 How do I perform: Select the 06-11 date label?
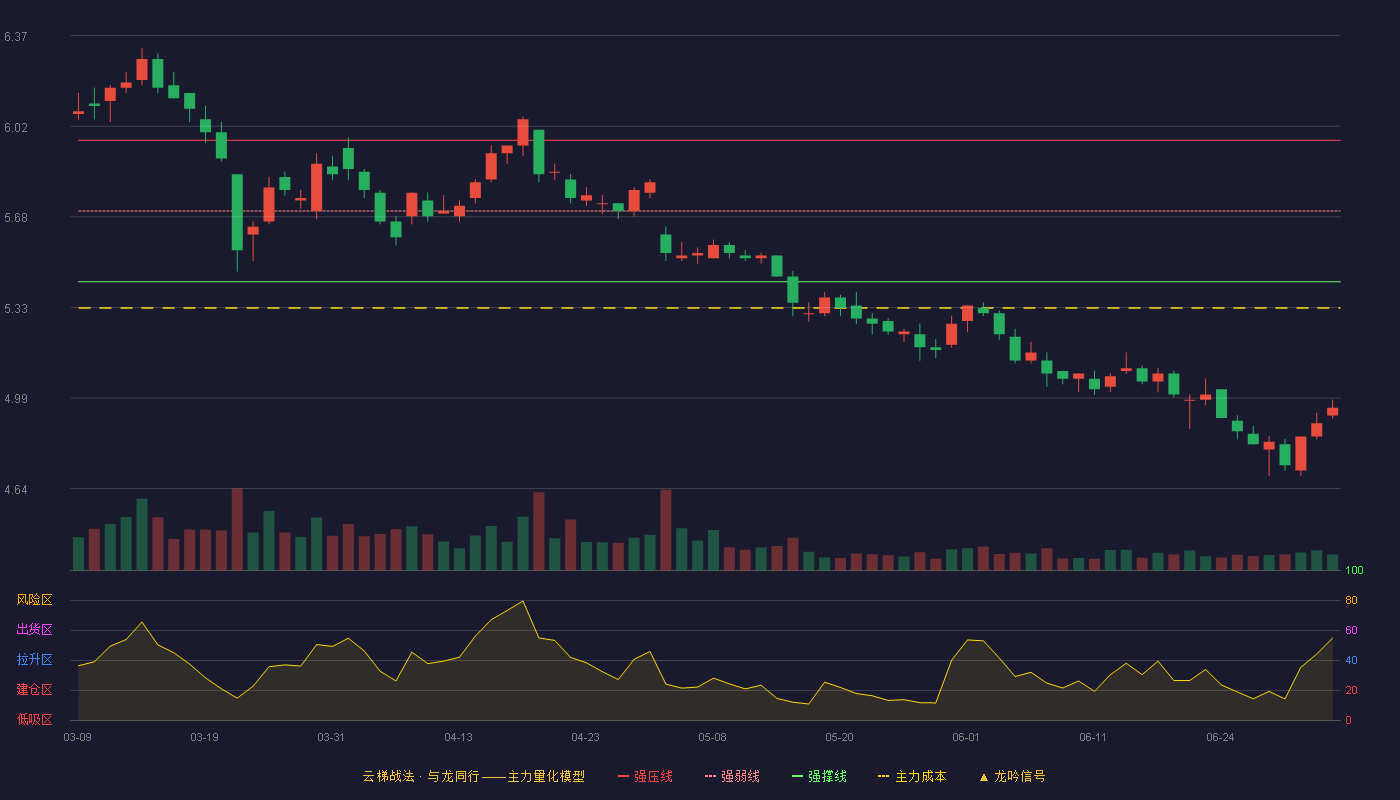(x=1093, y=737)
